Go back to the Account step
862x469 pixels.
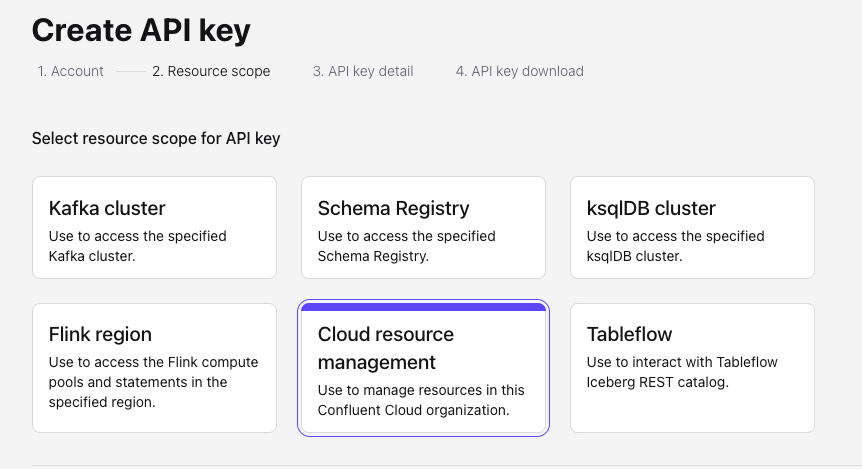[x=71, y=71]
